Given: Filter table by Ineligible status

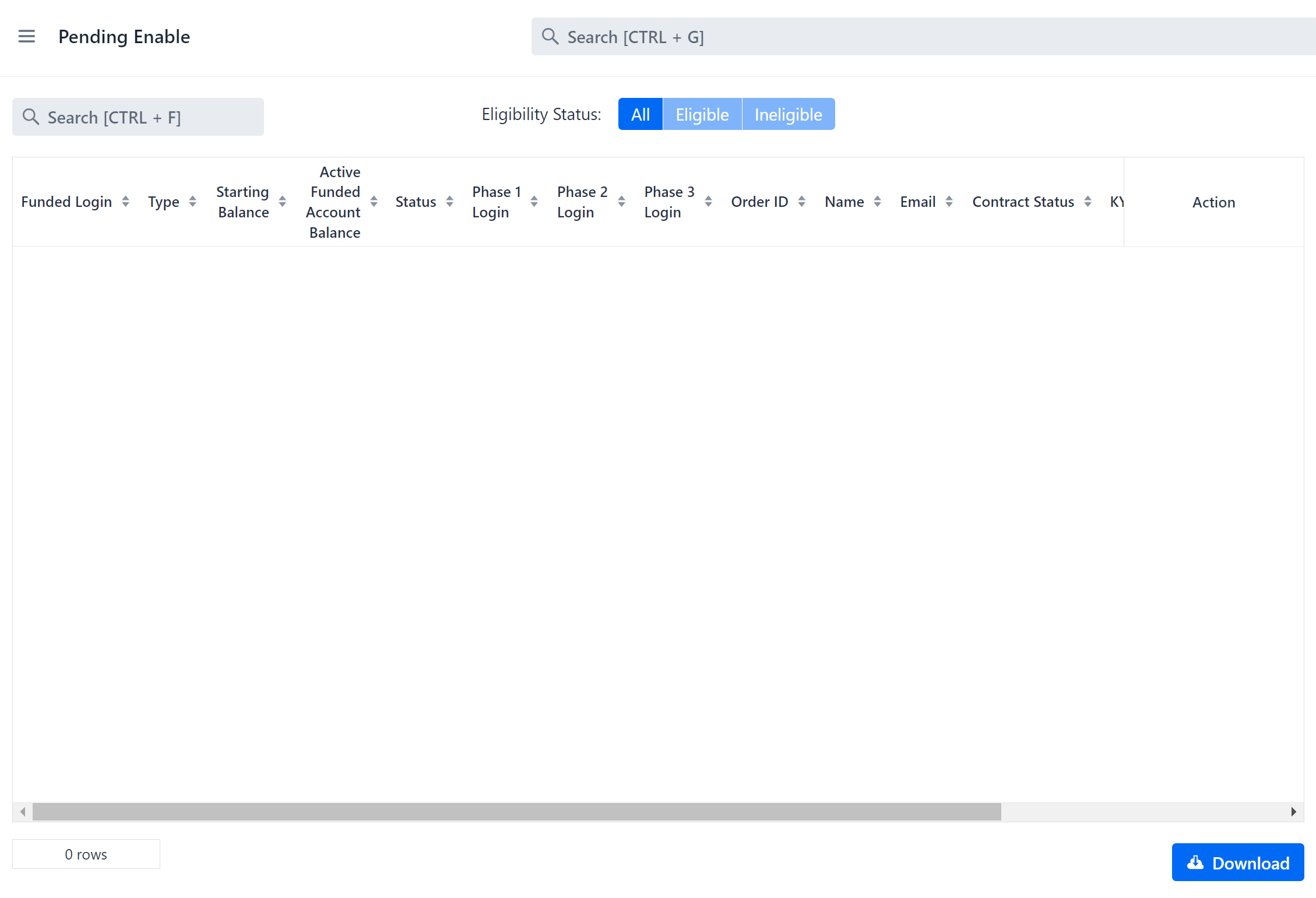Looking at the screenshot, I should click(x=788, y=114).
